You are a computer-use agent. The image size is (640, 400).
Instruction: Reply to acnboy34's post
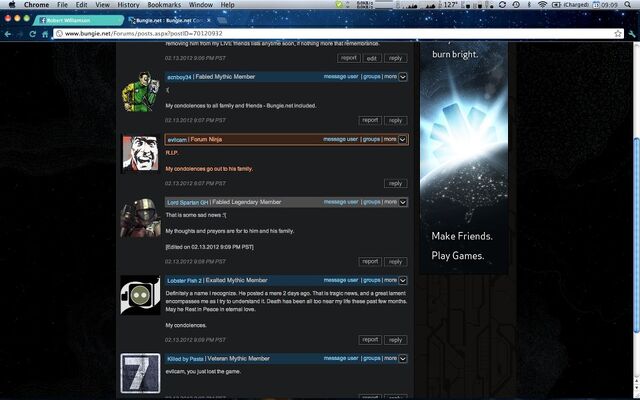395,120
